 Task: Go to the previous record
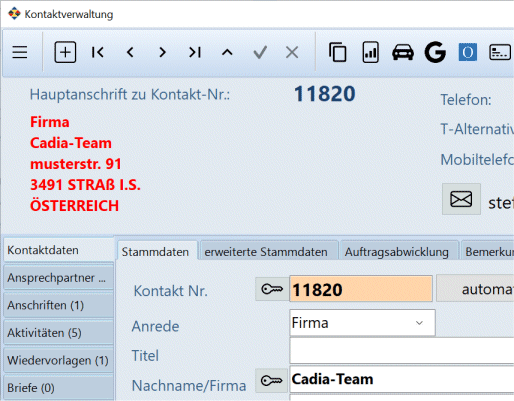point(130,52)
